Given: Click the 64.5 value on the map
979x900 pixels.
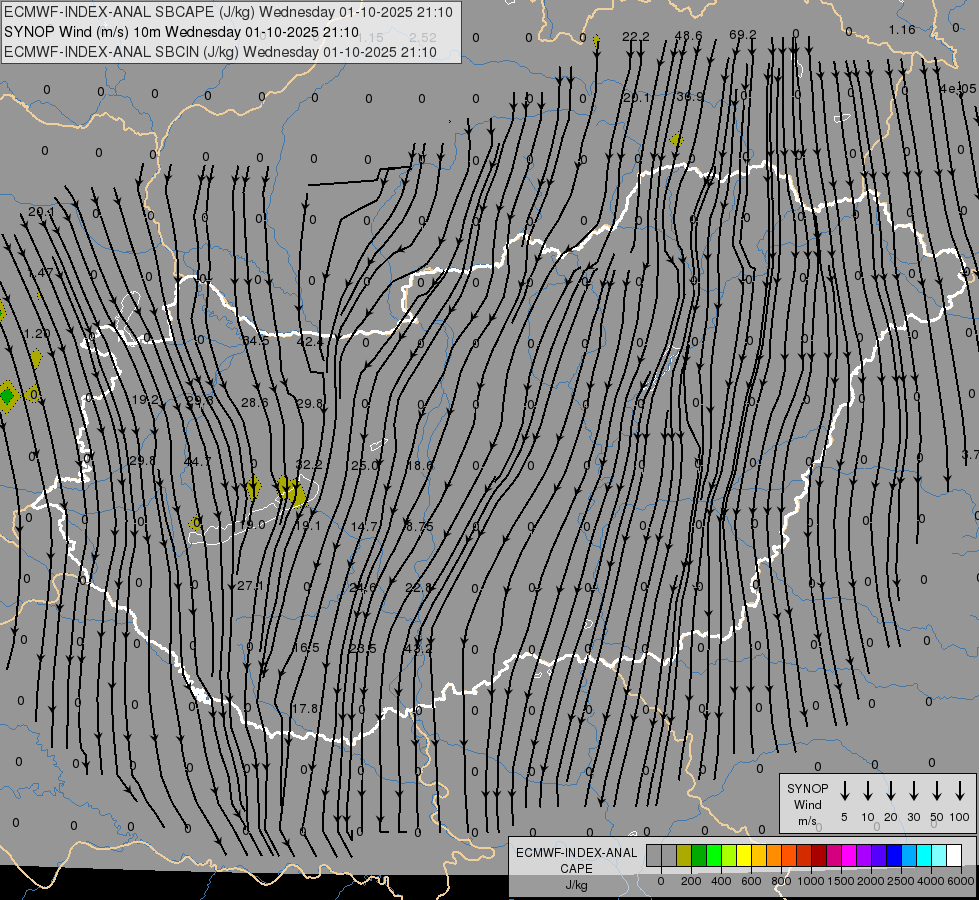Looking at the screenshot, I should click(x=255, y=340).
